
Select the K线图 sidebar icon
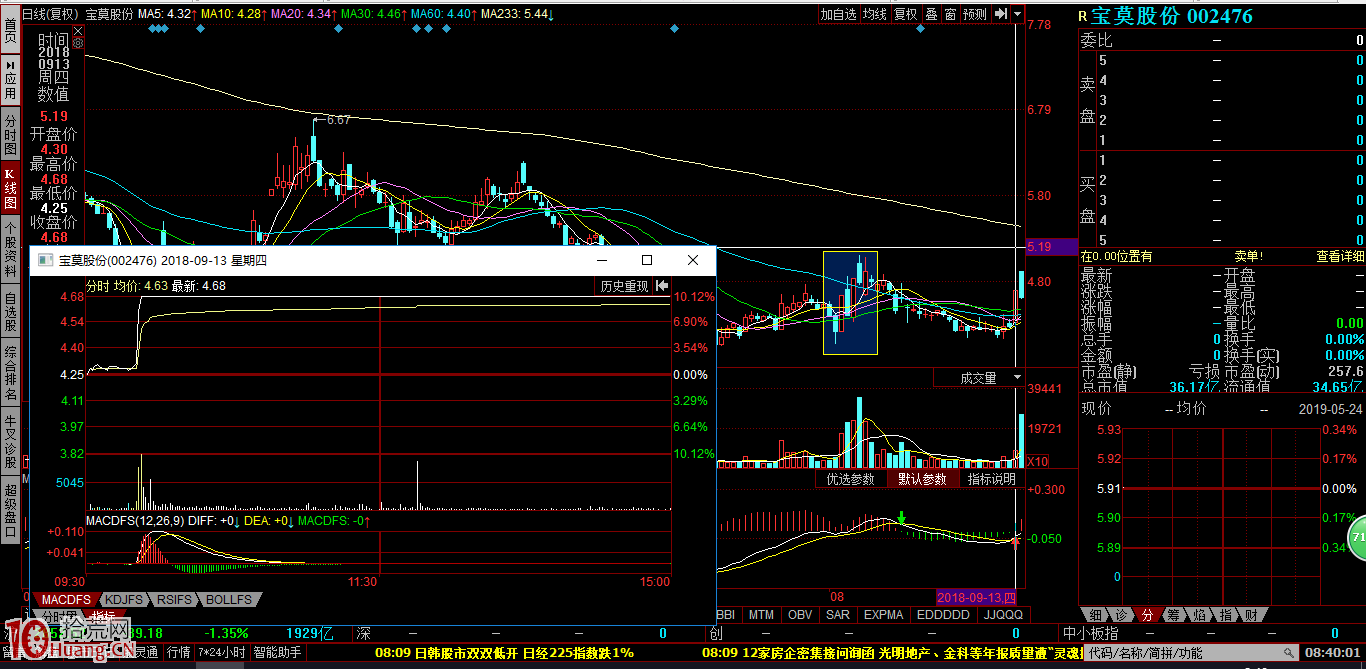click(10, 187)
